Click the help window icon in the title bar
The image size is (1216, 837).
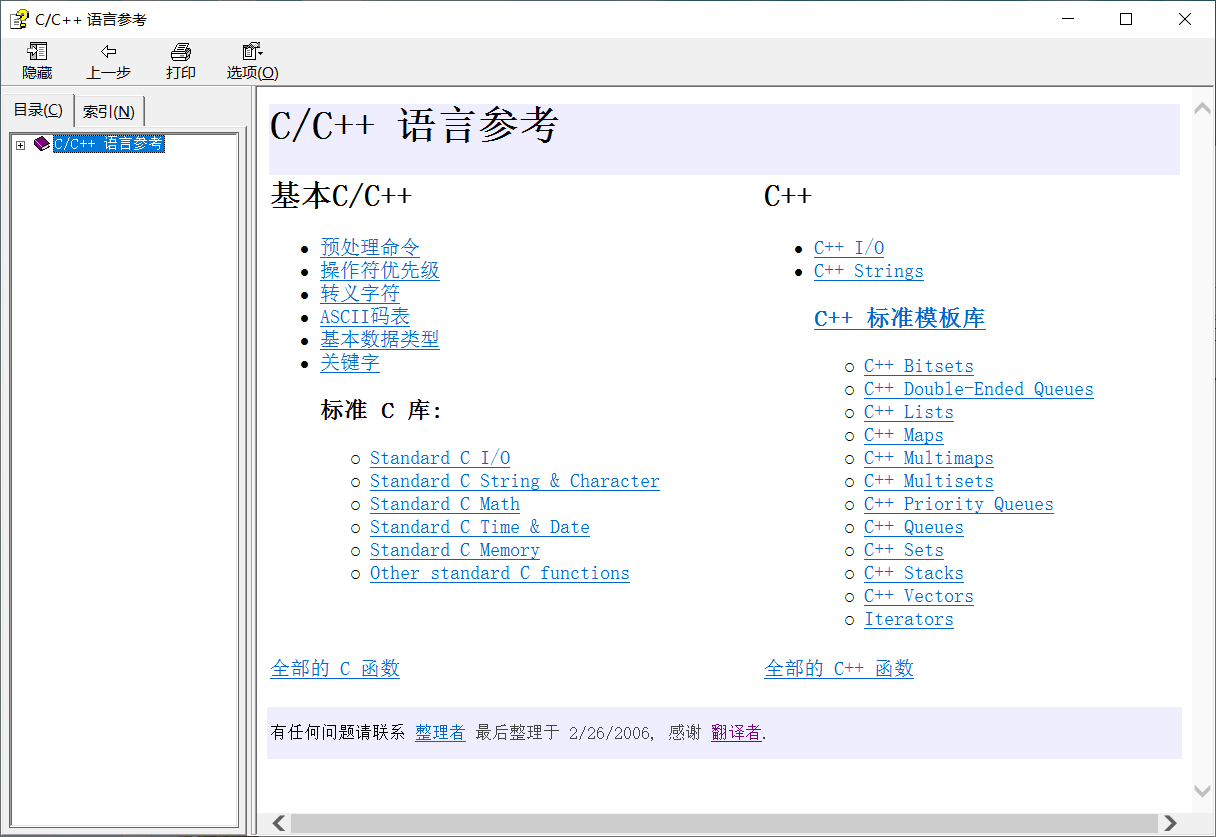(17, 18)
